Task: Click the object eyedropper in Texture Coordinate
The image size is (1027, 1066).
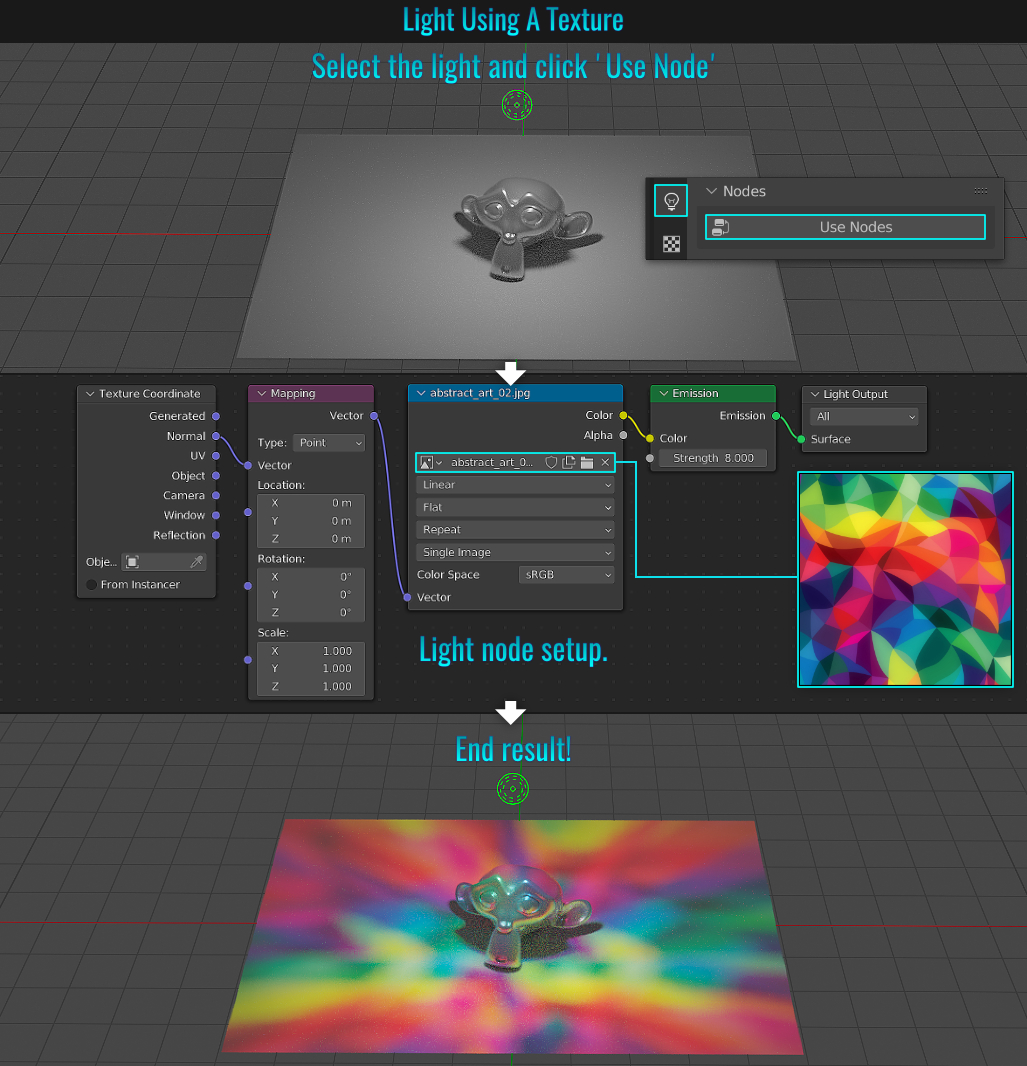Action: (196, 562)
